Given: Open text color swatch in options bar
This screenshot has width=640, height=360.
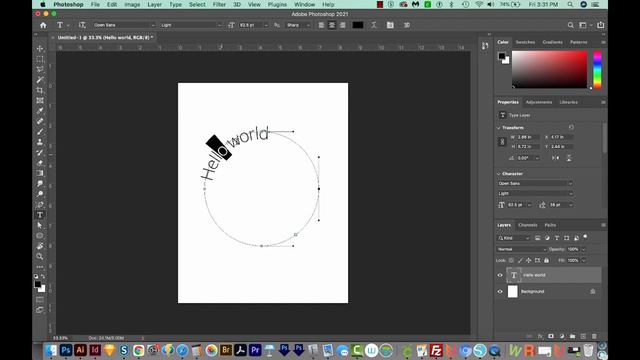Looking at the screenshot, I should pos(358,25).
